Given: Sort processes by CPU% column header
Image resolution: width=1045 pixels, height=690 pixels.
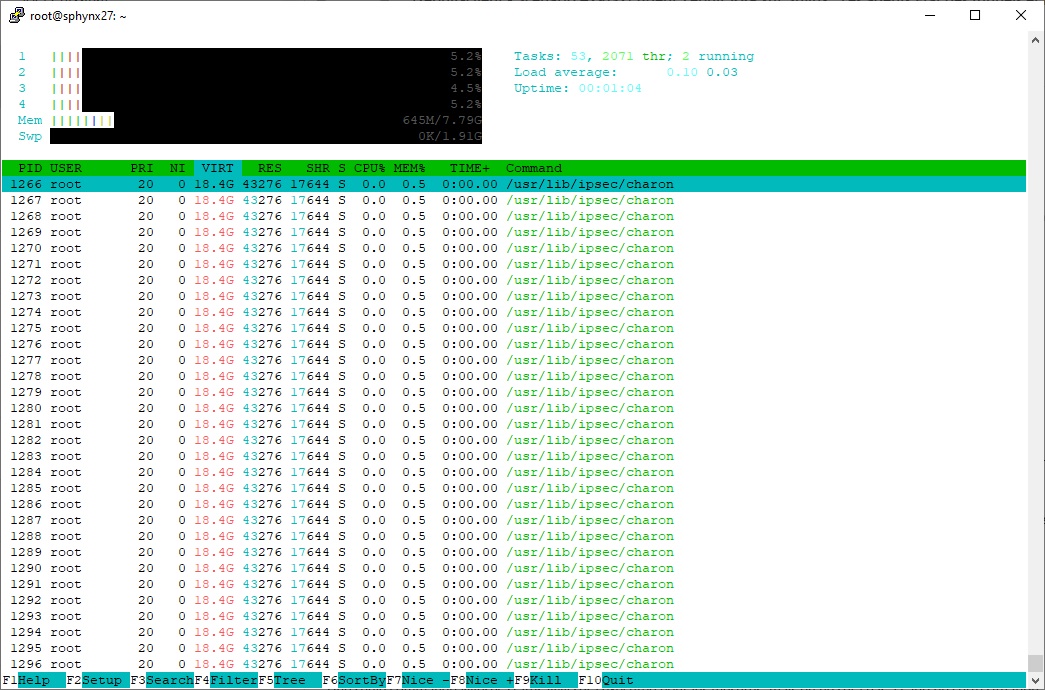Looking at the screenshot, I should [x=369, y=168].
